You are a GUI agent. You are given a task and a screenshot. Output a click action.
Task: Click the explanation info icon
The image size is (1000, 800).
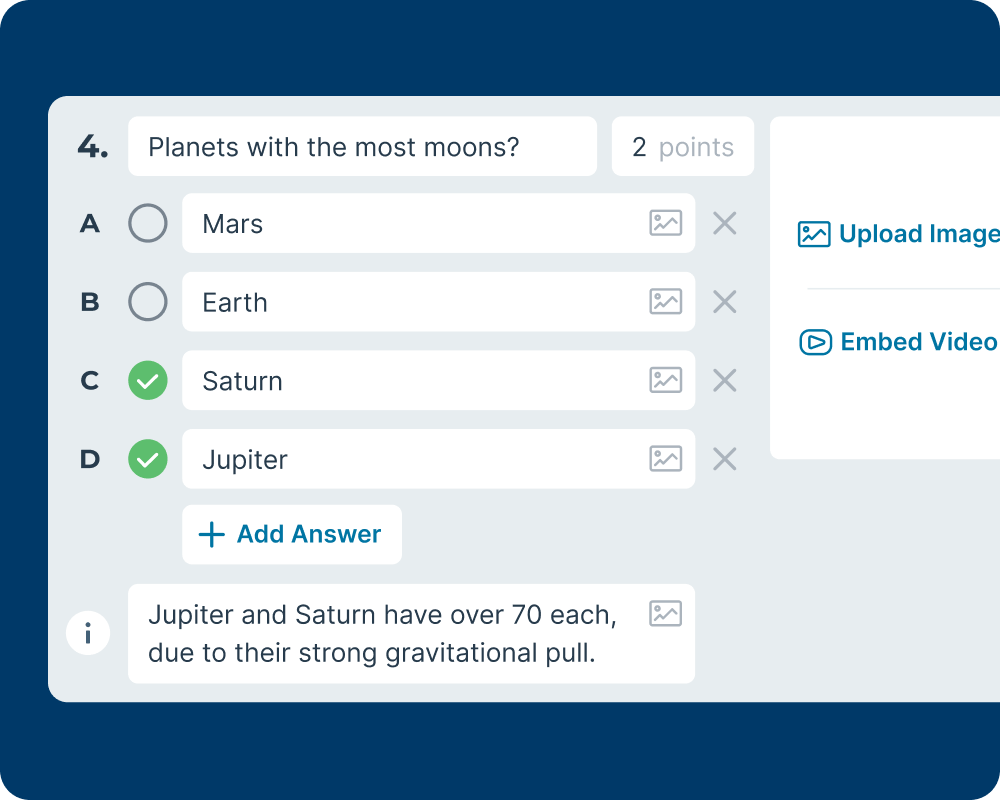coord(88,634)
